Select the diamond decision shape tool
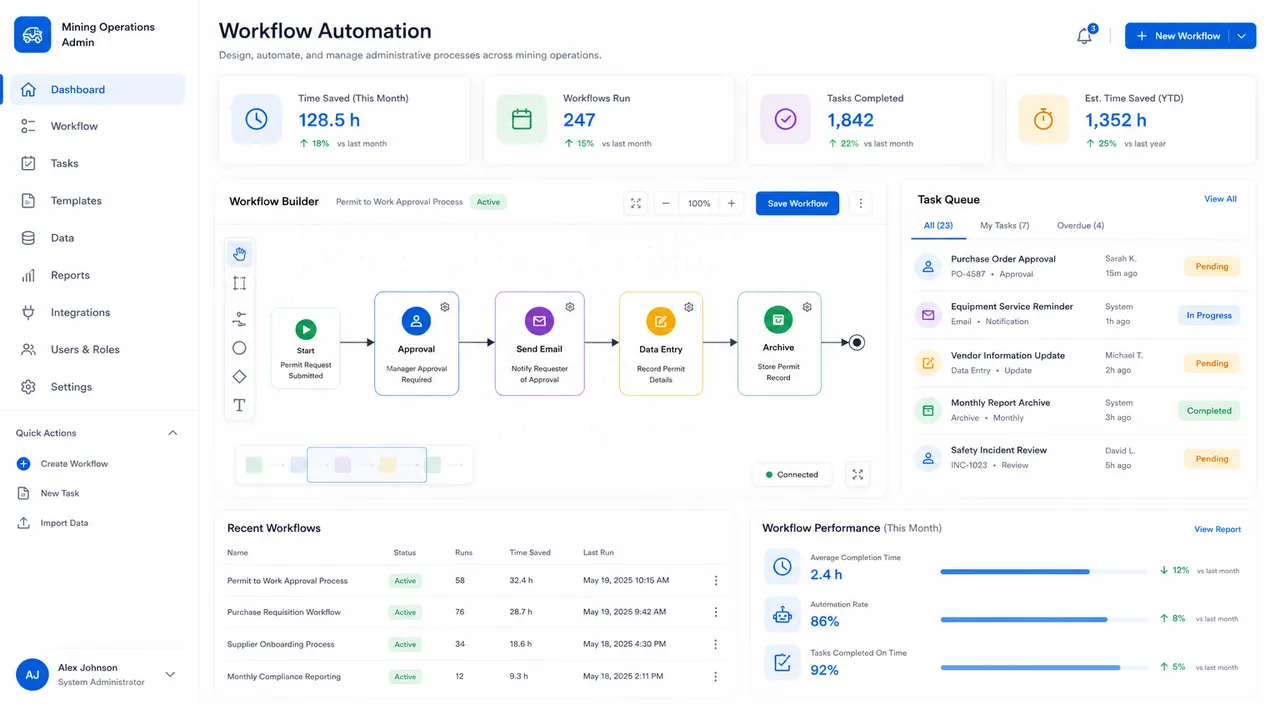Image resolution: width=1280 pixels, height=720 pixels. coord(239,377)
